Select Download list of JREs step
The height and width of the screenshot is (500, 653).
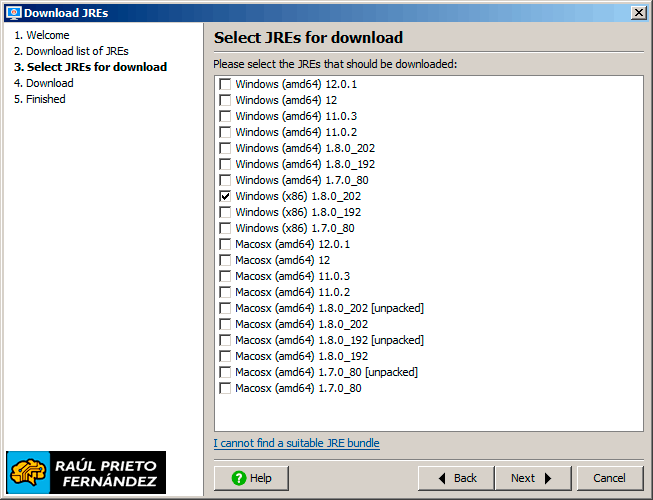click(x=71, y=51)
